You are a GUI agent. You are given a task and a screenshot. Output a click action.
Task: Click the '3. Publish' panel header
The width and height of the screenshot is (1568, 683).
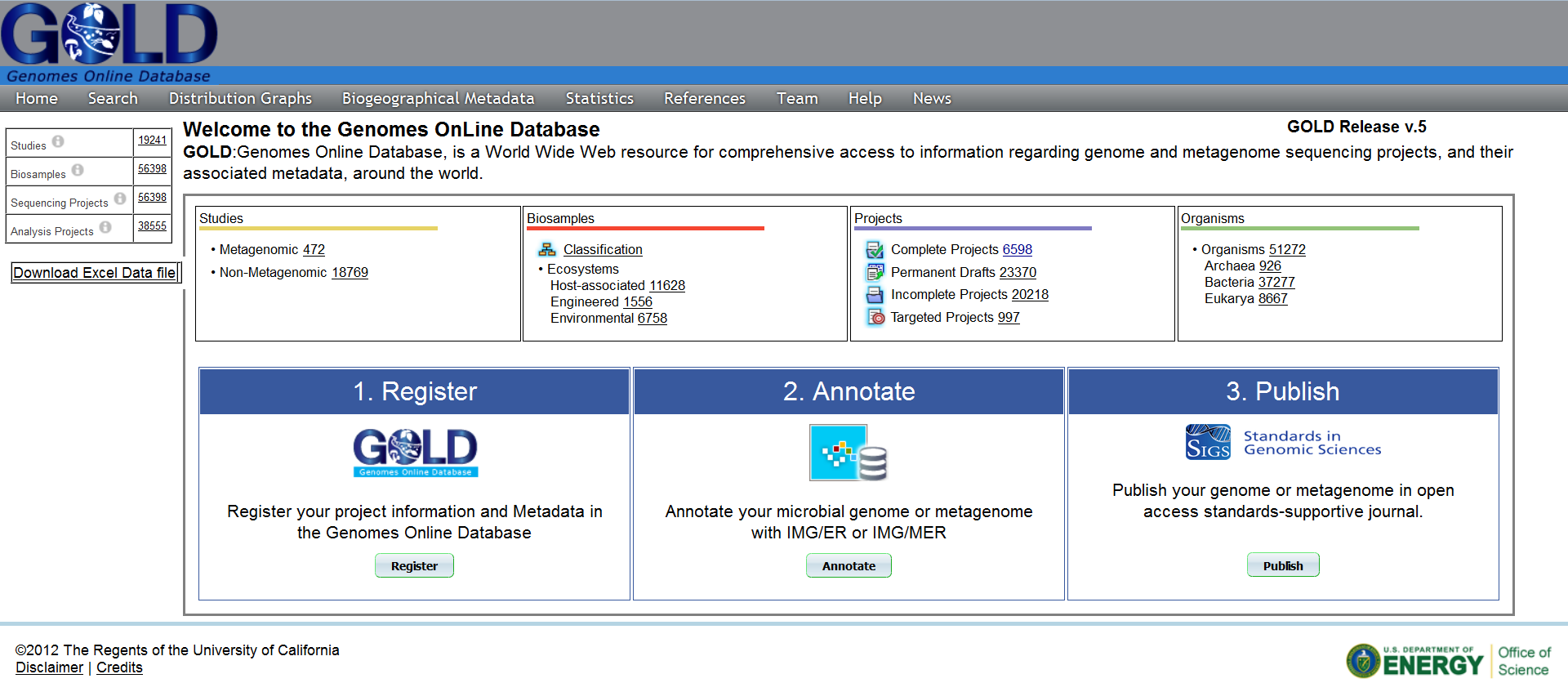click(x=1283, y=391)
